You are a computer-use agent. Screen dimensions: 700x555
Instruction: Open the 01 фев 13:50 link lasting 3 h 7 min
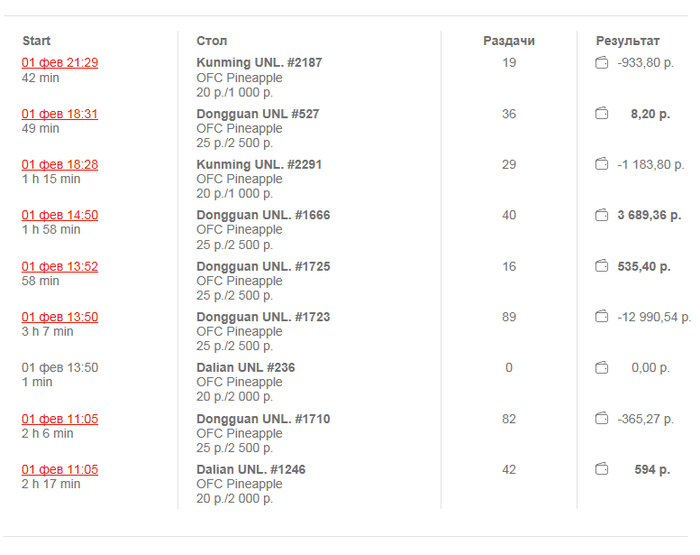tap(60, 317)
